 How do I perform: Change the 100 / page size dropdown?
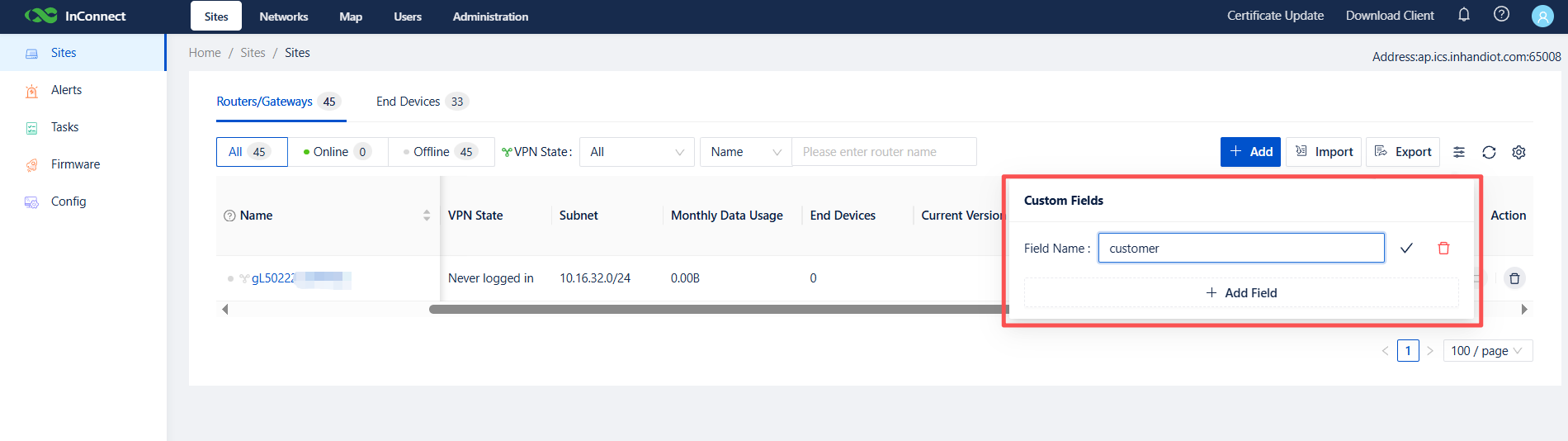coord(1487,351)
